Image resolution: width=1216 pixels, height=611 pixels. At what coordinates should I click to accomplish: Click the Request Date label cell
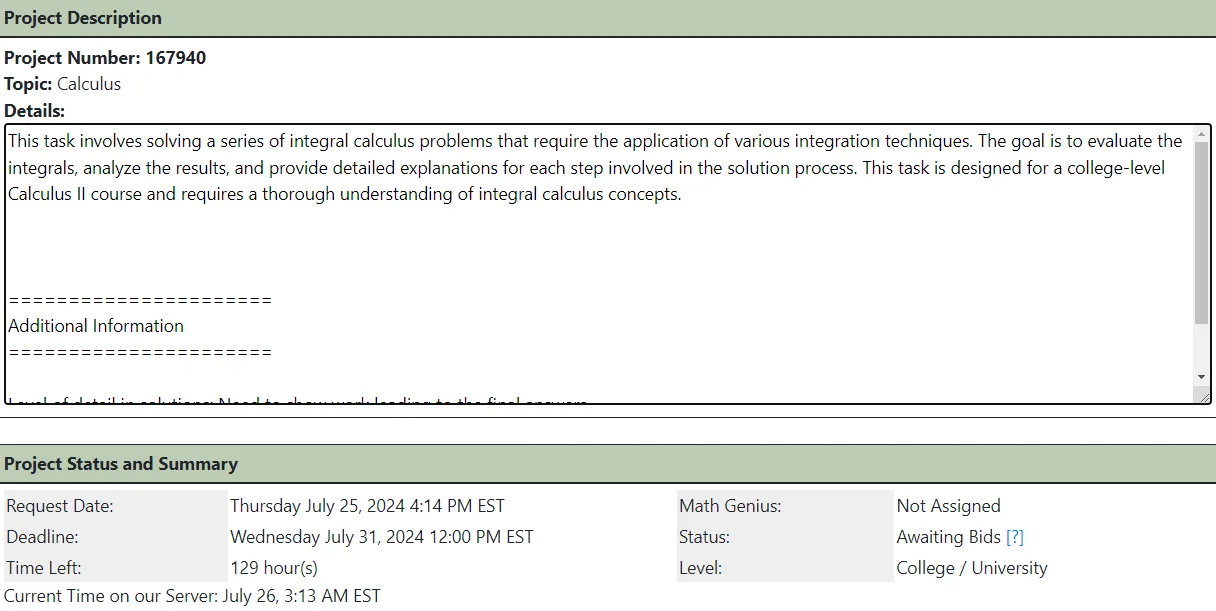(x=116, y=506)
